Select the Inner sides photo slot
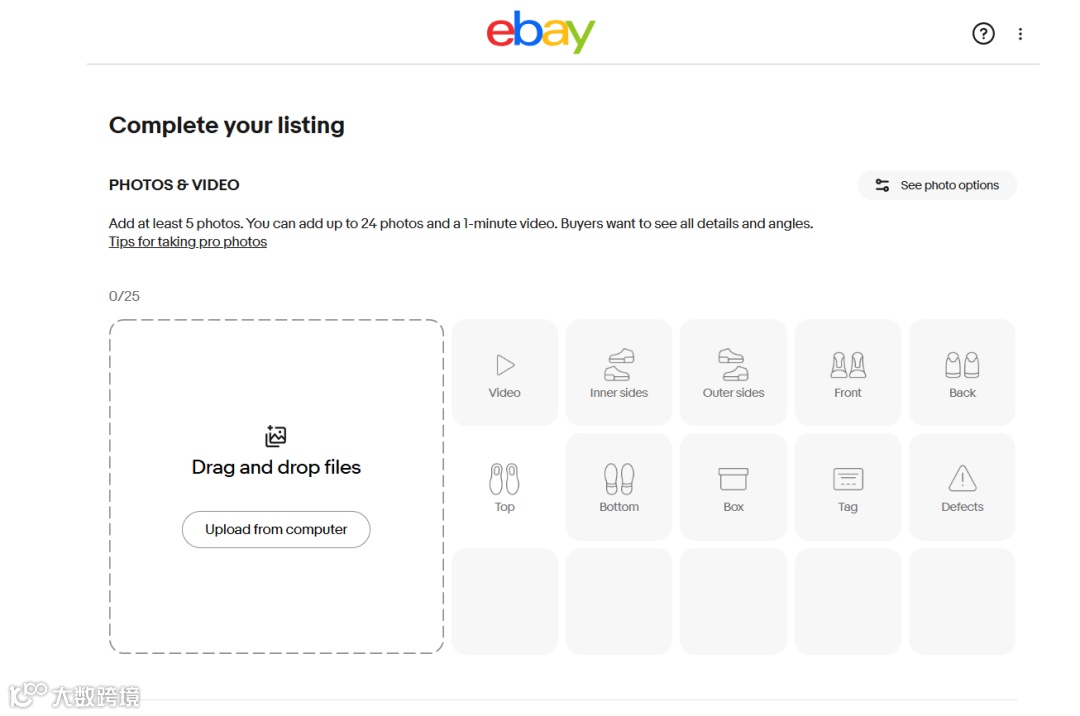This screenshot has width=1080, height=716. (x=619, y=373)
